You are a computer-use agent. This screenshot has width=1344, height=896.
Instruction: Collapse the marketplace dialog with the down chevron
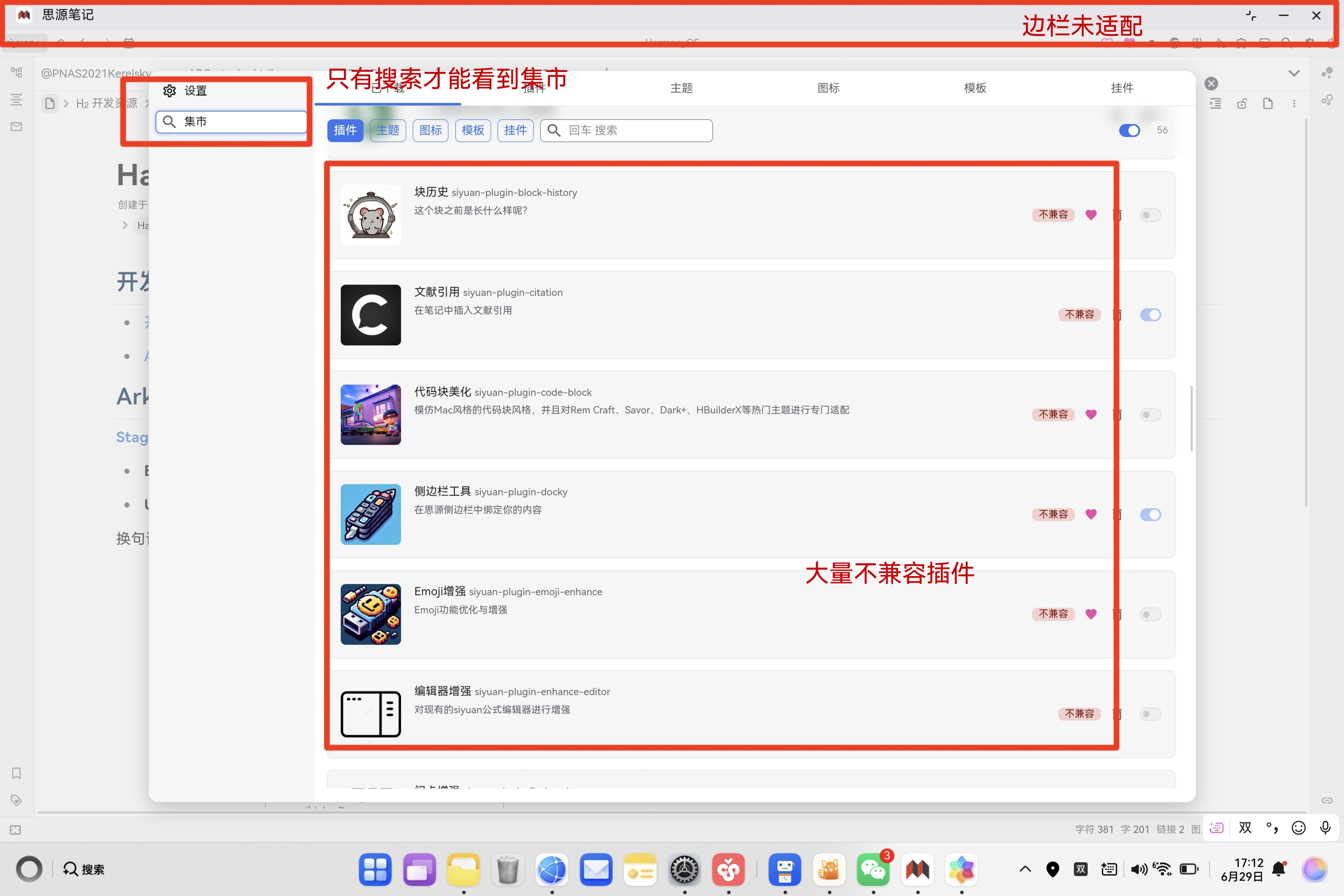click(1295, 73)
